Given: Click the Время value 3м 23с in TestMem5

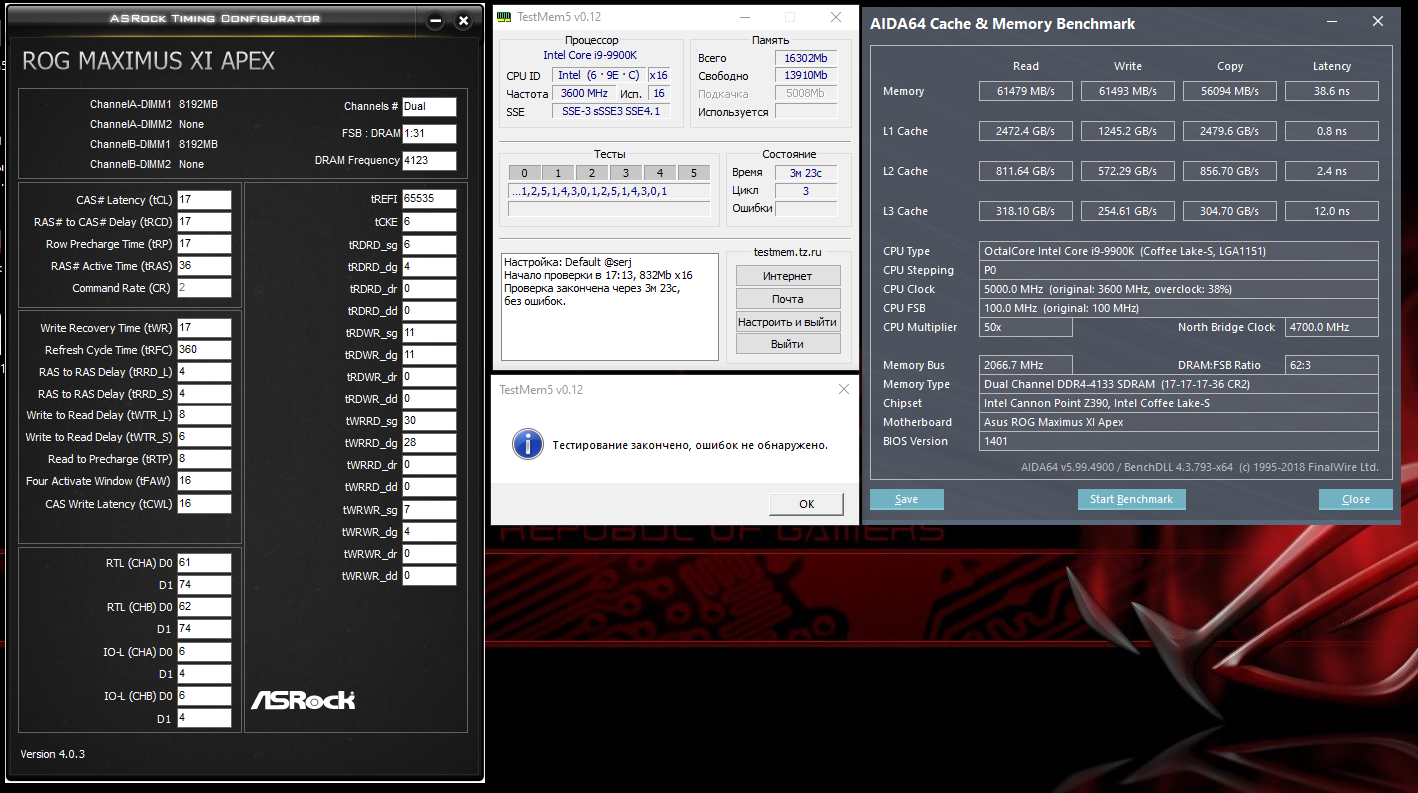Looking at the screenshot, I should click(x=806, y=173).
